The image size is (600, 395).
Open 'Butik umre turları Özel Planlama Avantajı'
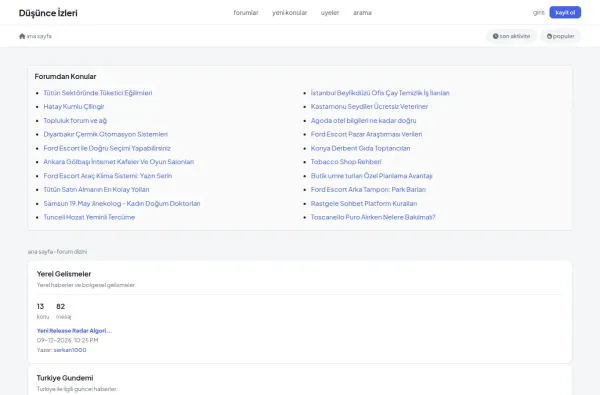coord(372,176)
